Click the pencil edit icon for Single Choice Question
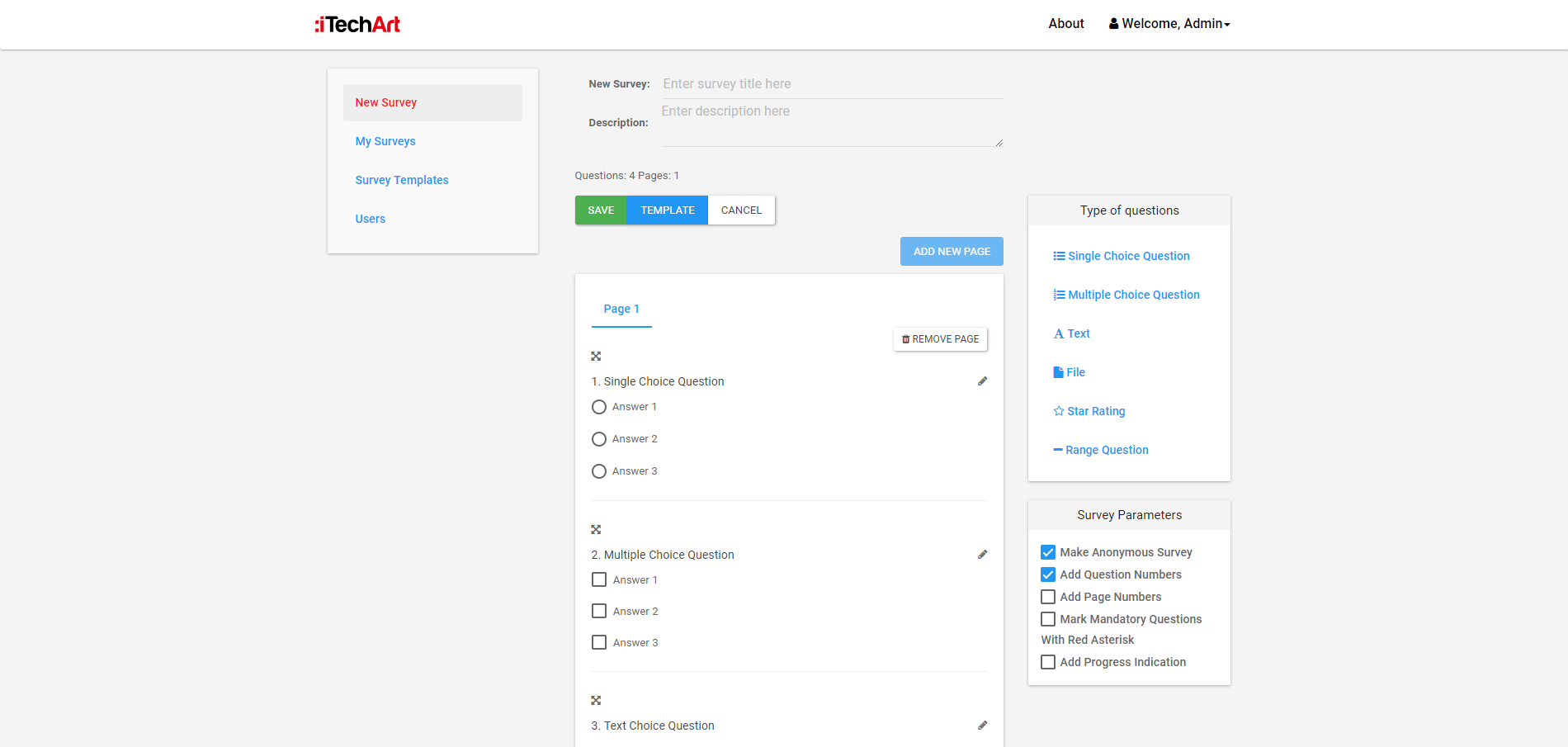Viewport: 1568px width, 747px height. click(x=982, y=381)
